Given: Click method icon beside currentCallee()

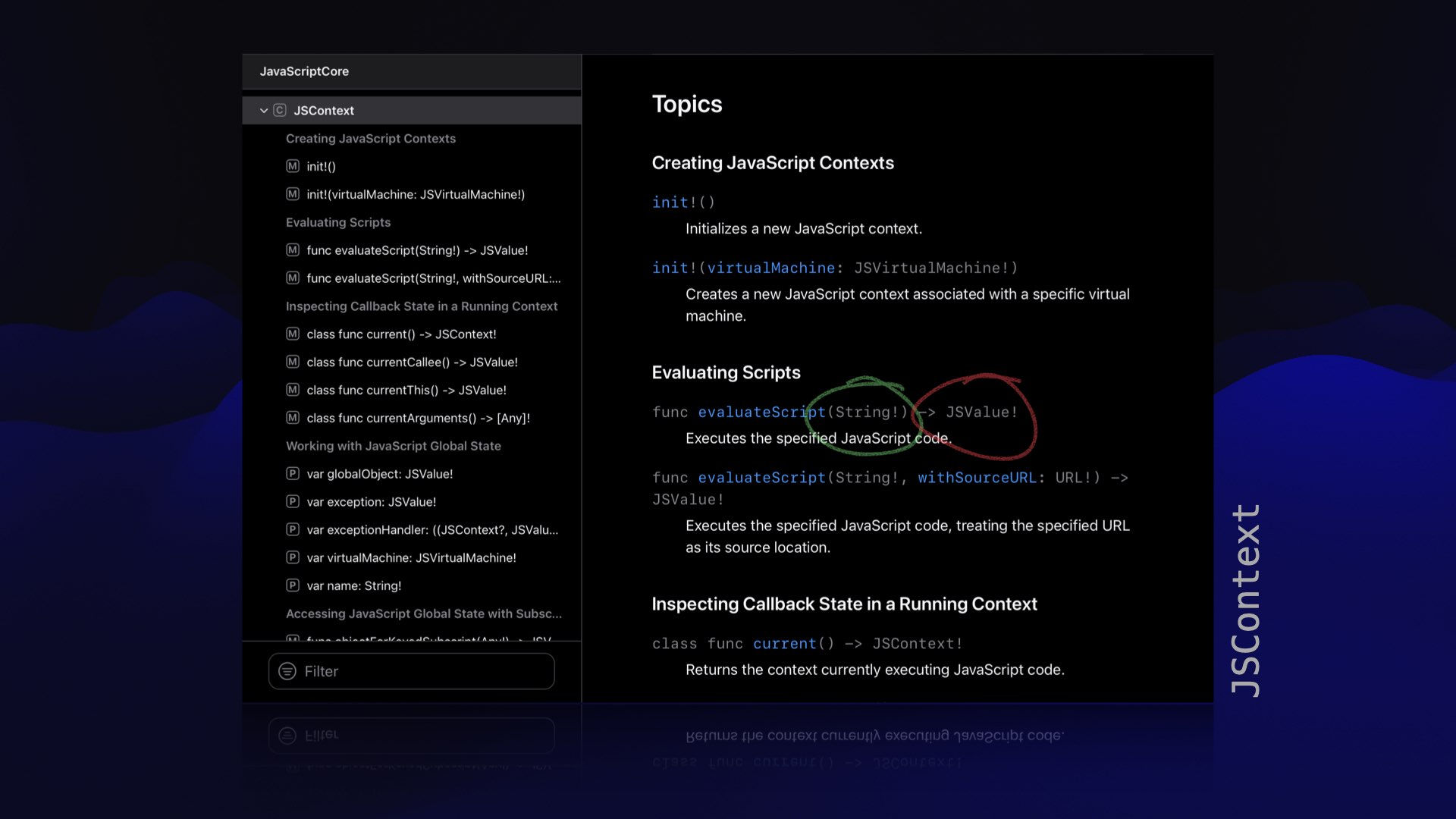Looking at the screenshot, I should point(293,362).
